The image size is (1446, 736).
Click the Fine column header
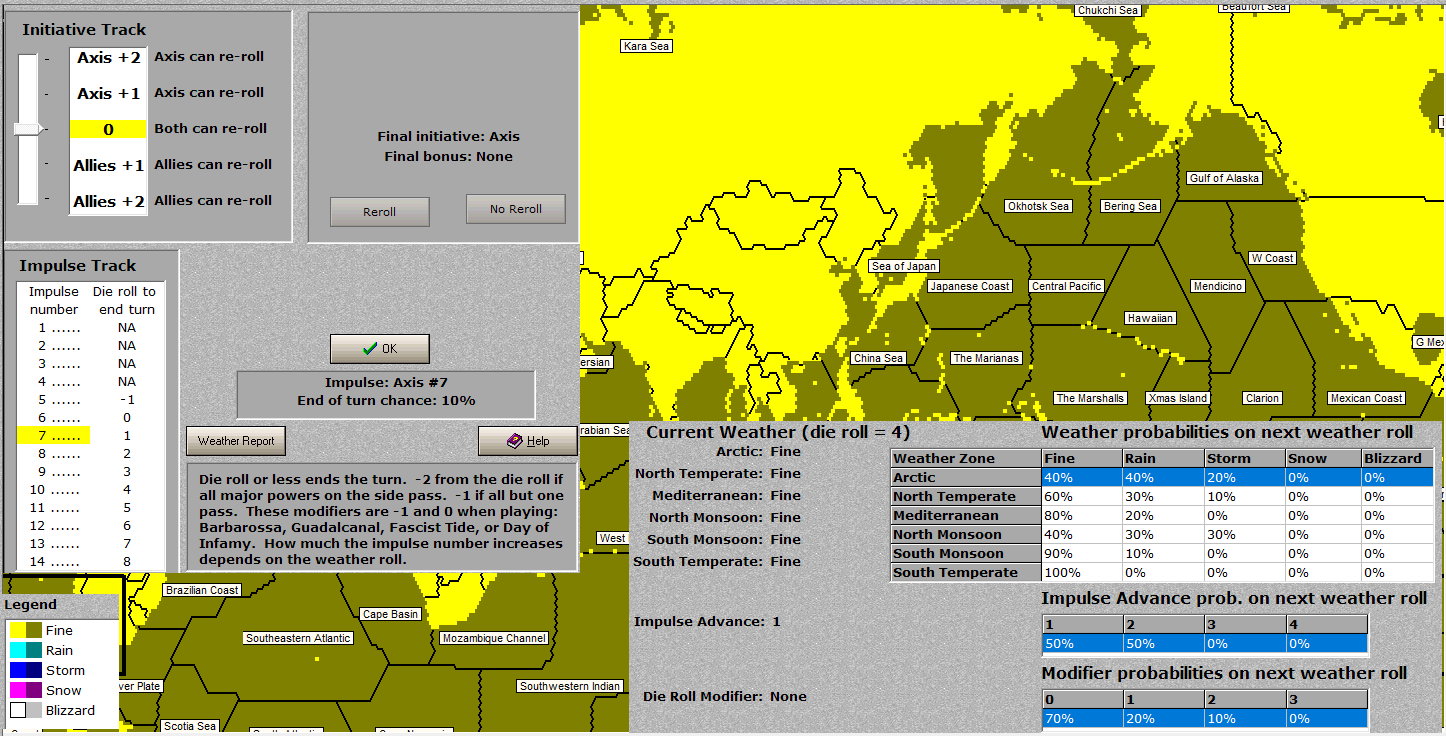tap(1080, 458)
